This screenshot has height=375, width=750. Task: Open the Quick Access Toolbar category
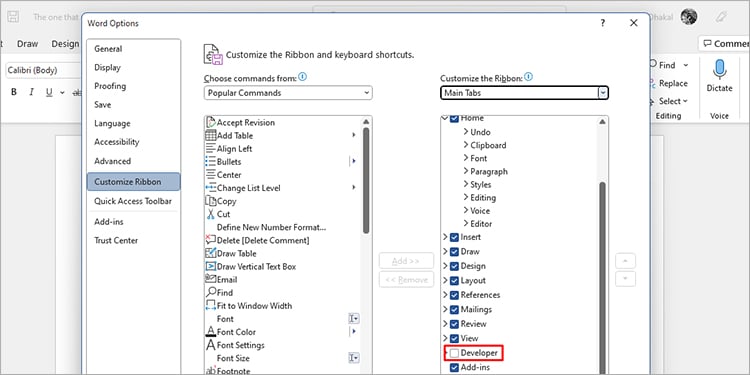133,201
